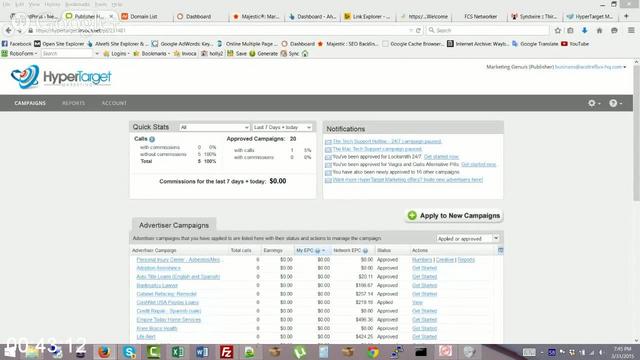The height and width of the screenshot is (360, 640).
Task: Open the help question mark menu
Action: (615, 103)
